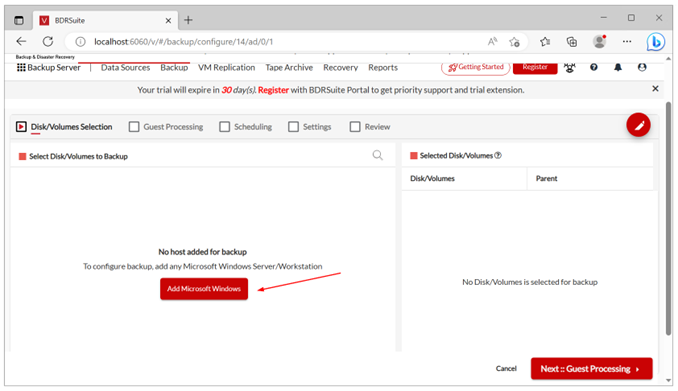The height and width of the screenshot is (391, 678).
Task: Click the help icon beside Selected Disk/Volumes
Action: 498,155
